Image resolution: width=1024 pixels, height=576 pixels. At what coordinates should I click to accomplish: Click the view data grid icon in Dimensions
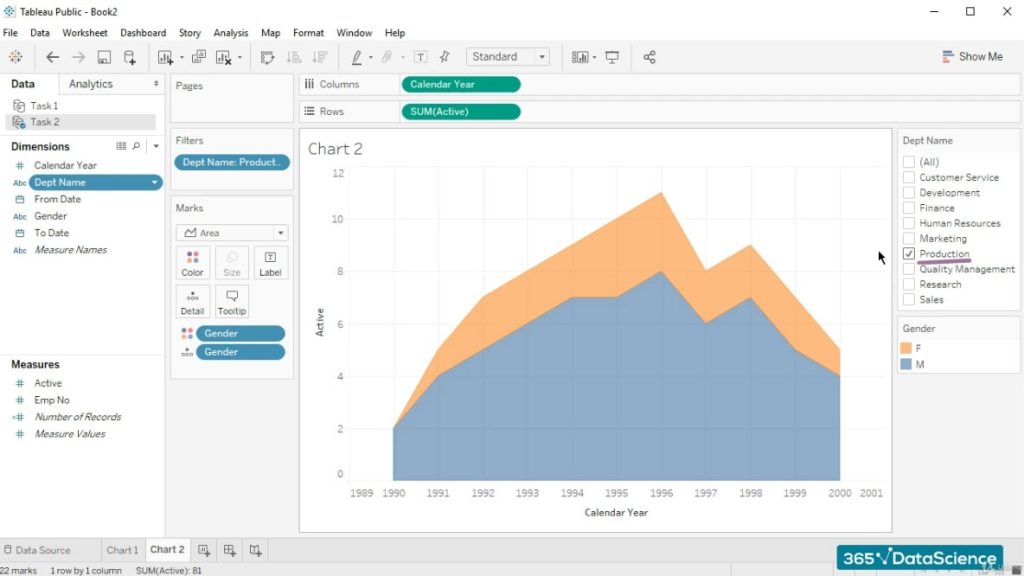point(121,146)
